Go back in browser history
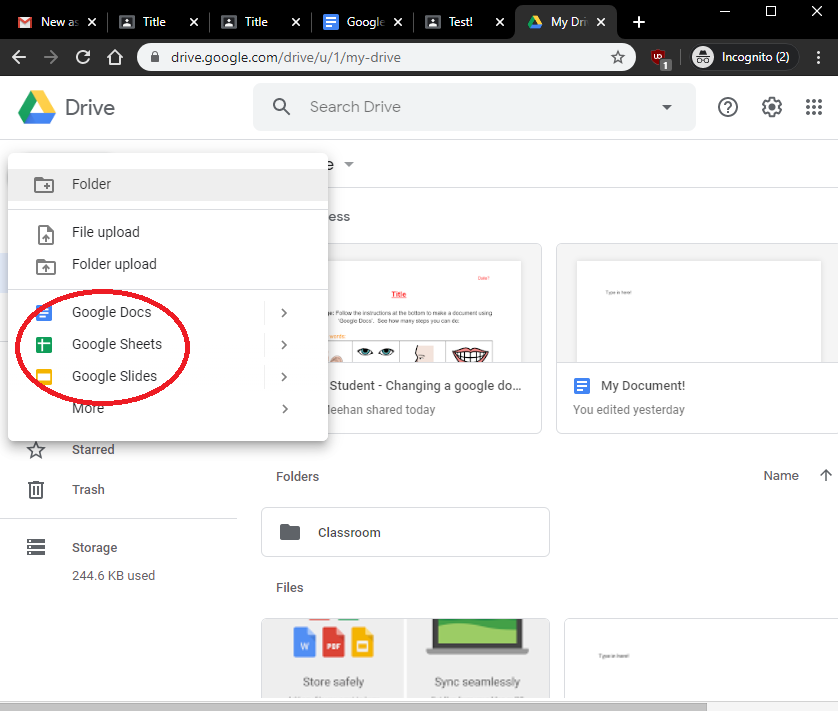 tap(19, 57)
